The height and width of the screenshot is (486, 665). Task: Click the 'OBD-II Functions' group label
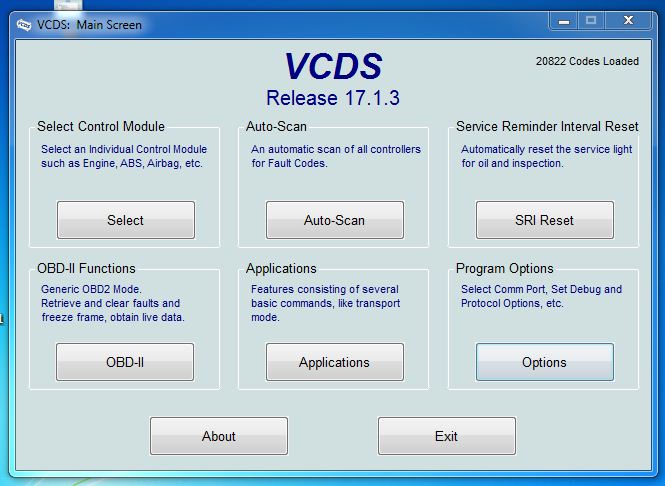[x=86, y=268]
